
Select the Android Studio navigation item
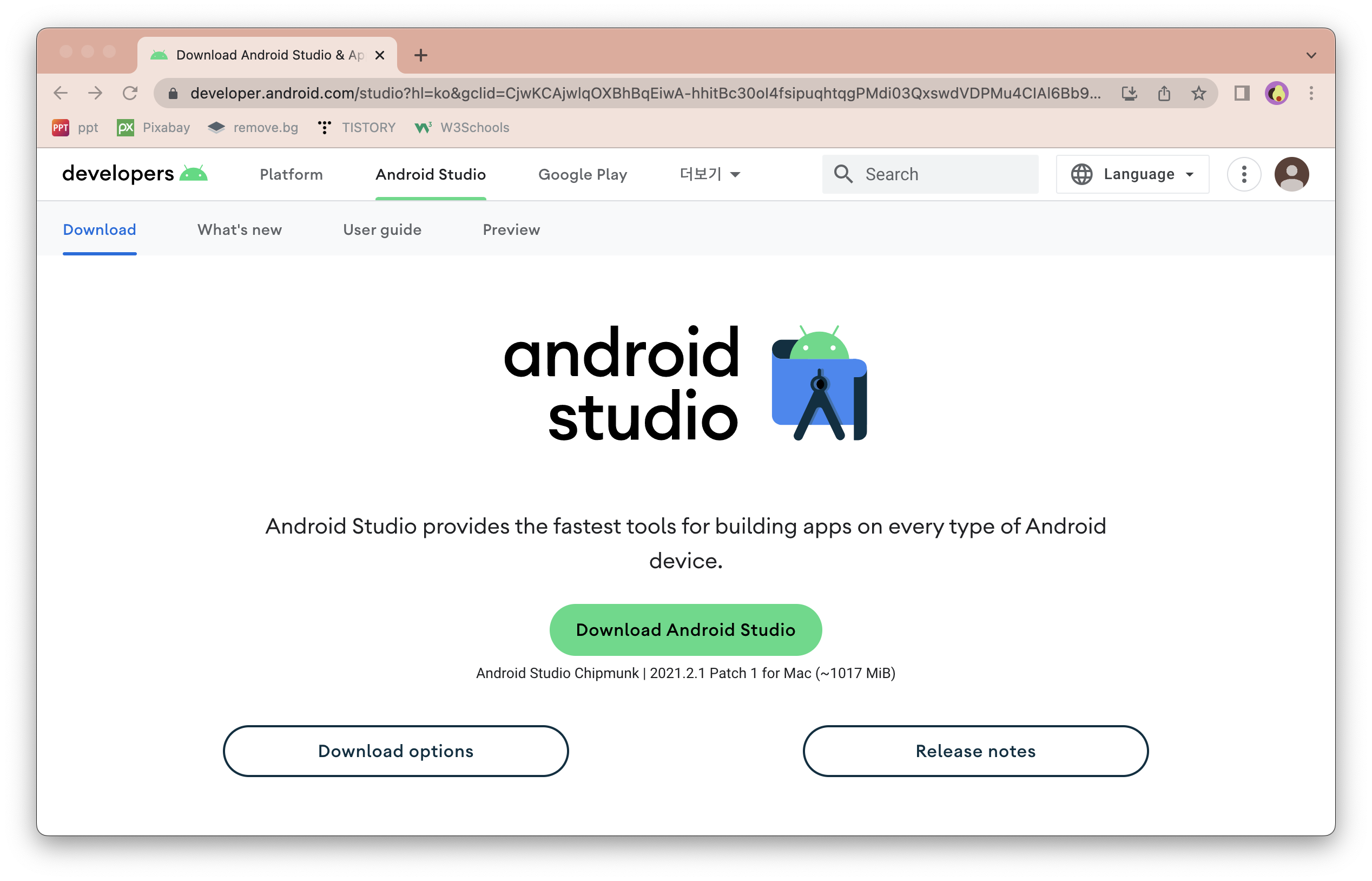coord(431,174)
